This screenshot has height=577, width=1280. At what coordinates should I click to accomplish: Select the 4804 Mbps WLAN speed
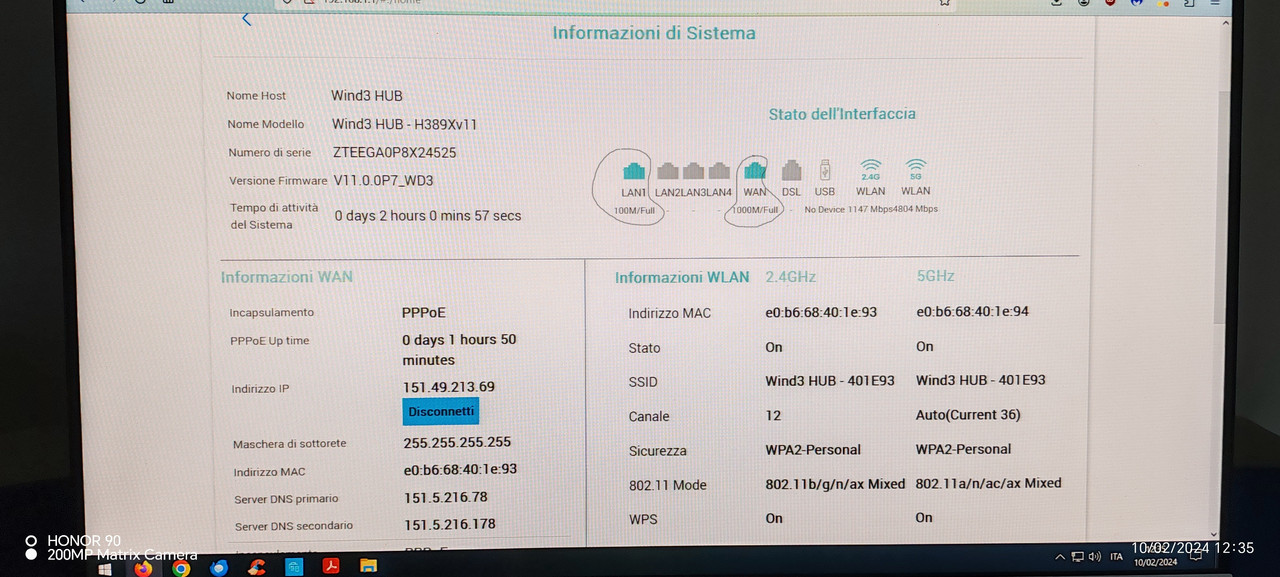[x=915, y=209]
